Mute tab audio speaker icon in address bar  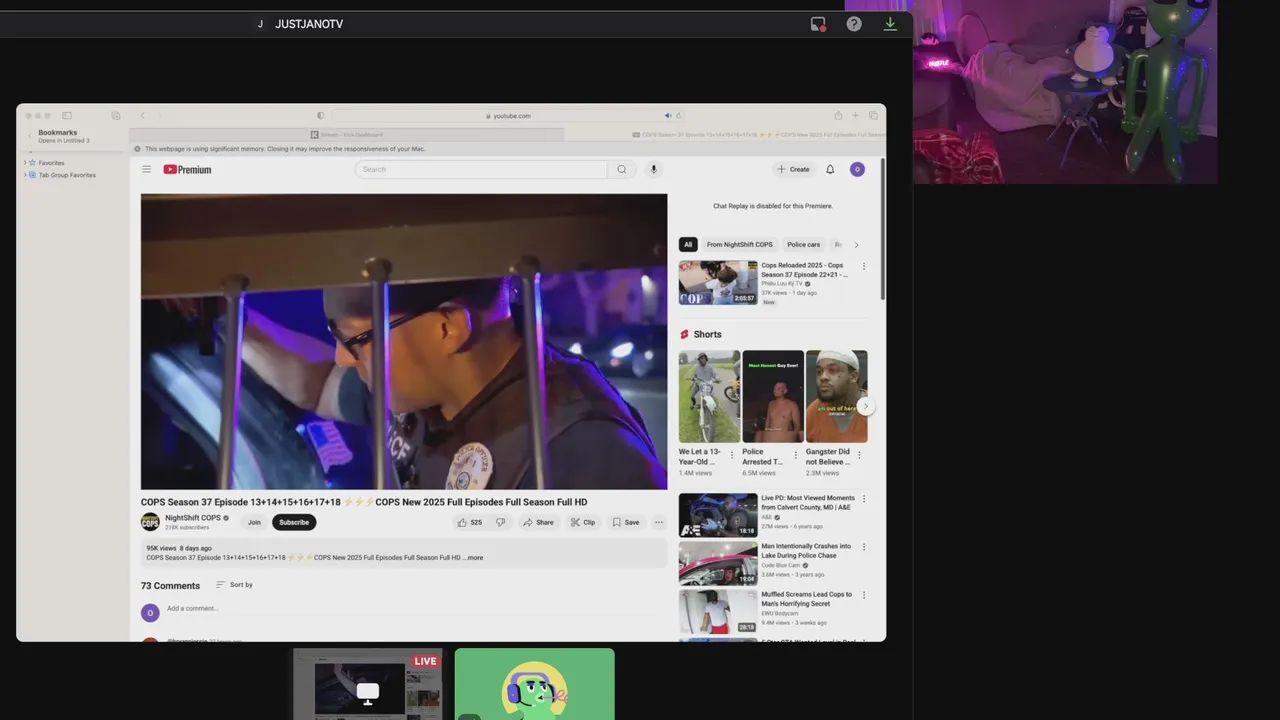pyautogui.click(x=668, y=116)
